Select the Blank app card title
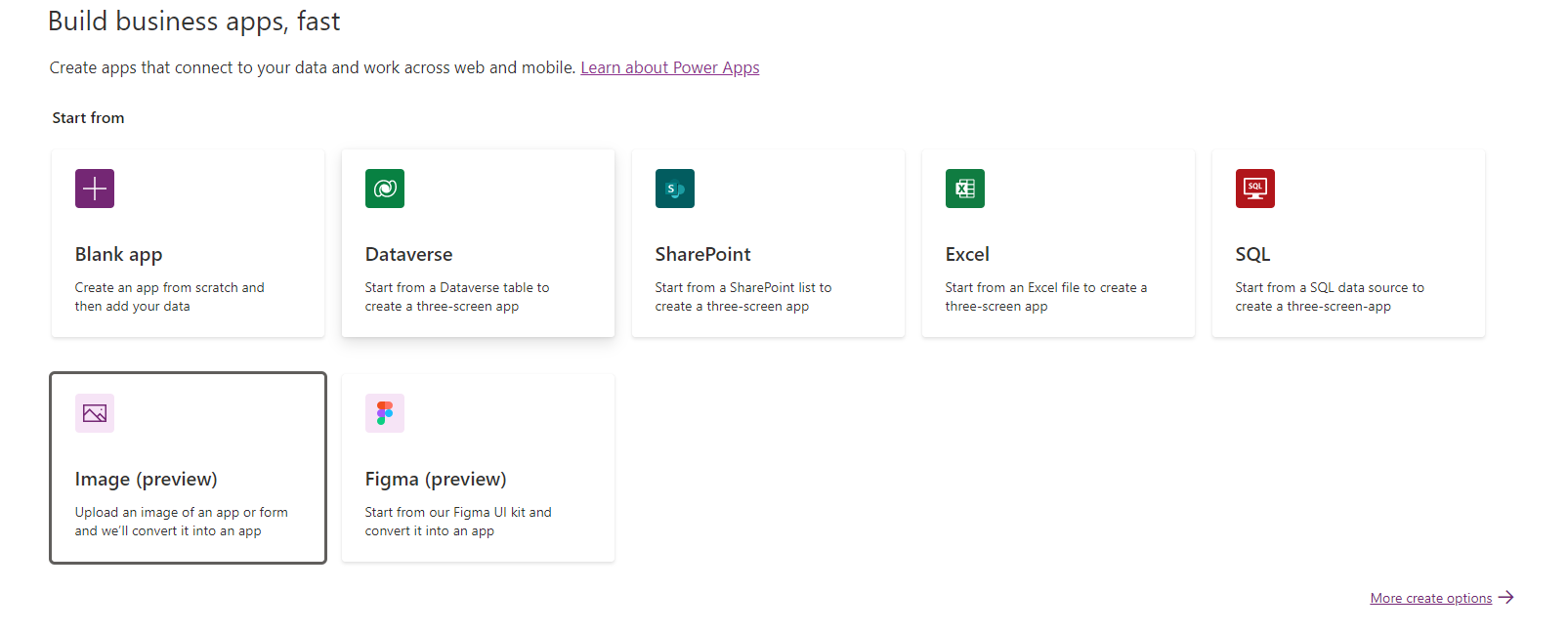 point(118,254)
